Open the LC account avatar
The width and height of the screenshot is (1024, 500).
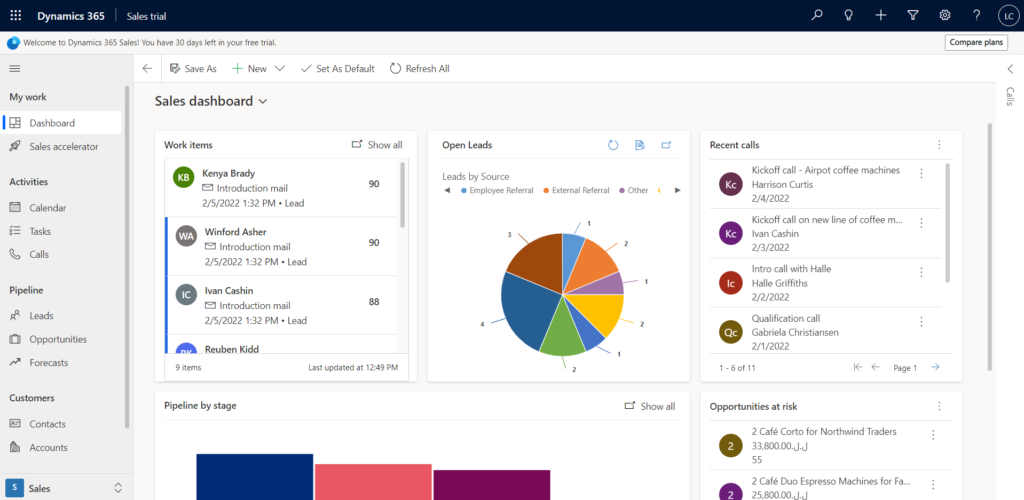(x=1008, y=16)
